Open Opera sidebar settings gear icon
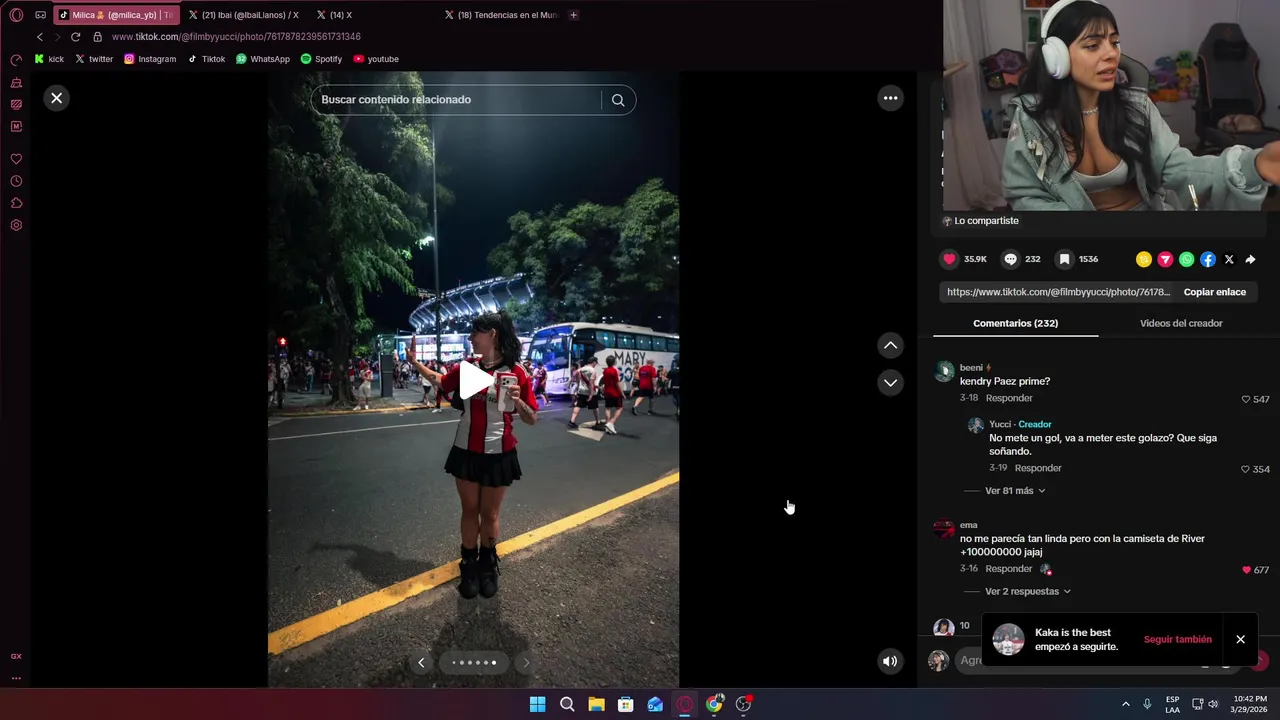1280x720 pixels. click(16, 225)
